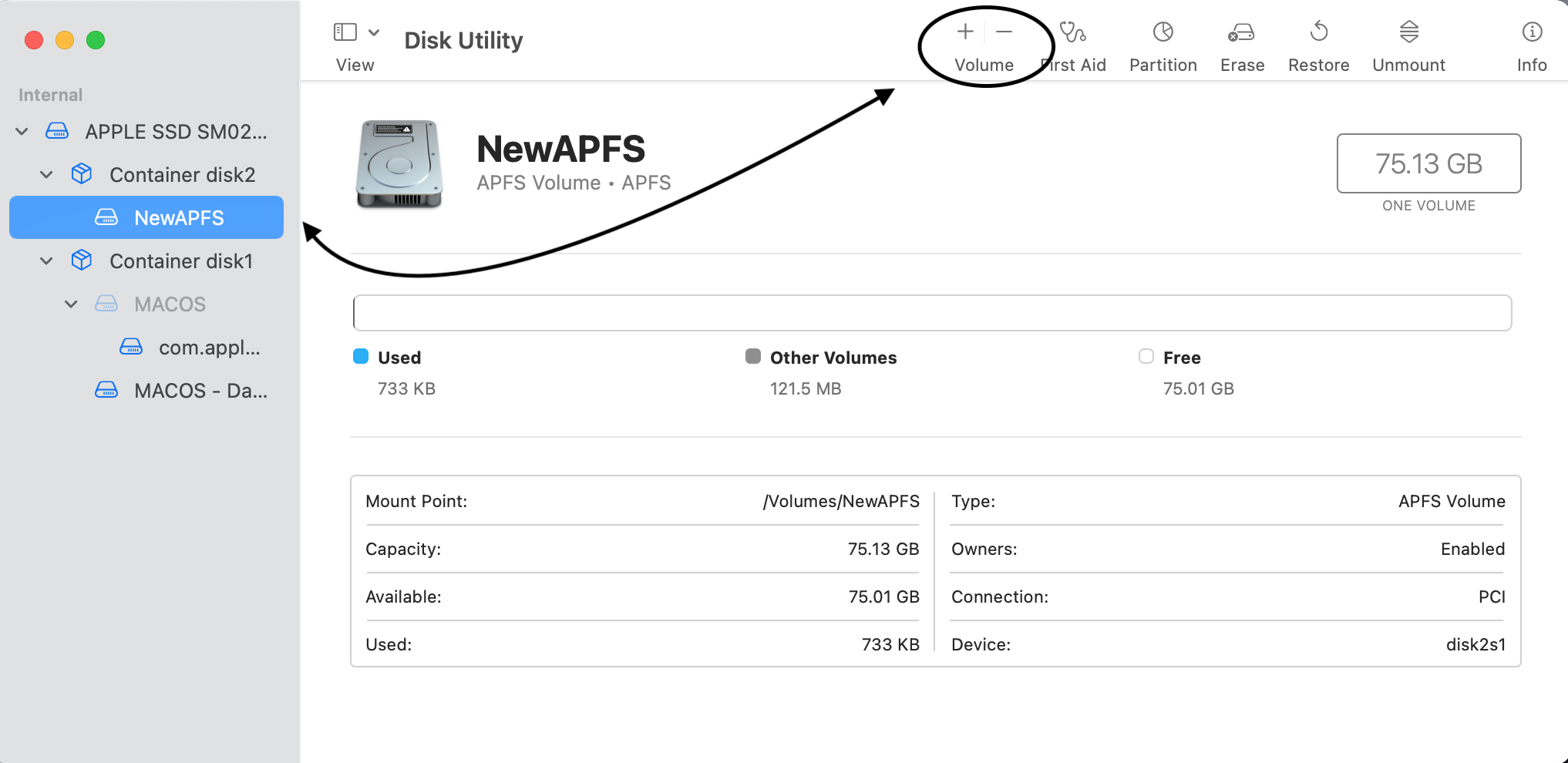1568x763 pixels.
Task: Collapse the MACOS volume tree
Action: pyautogui.click(x=71, y=304)
